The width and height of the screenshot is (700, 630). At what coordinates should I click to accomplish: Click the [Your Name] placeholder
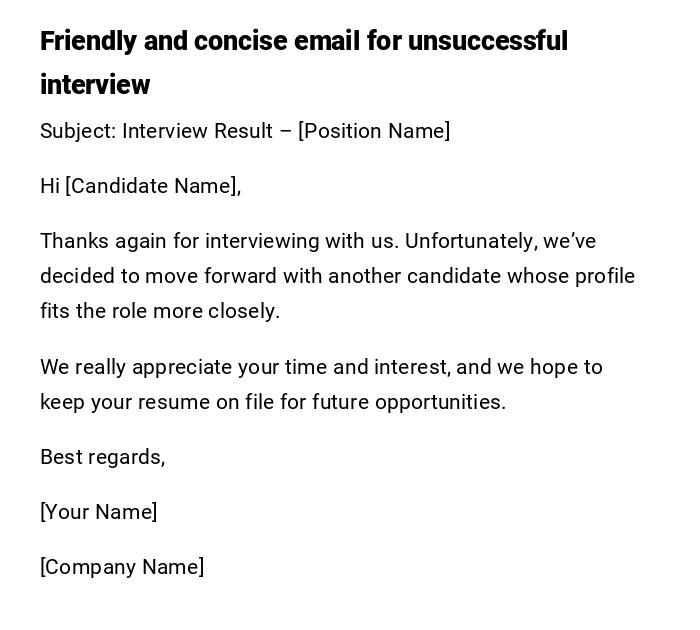(x=99, y=512)
